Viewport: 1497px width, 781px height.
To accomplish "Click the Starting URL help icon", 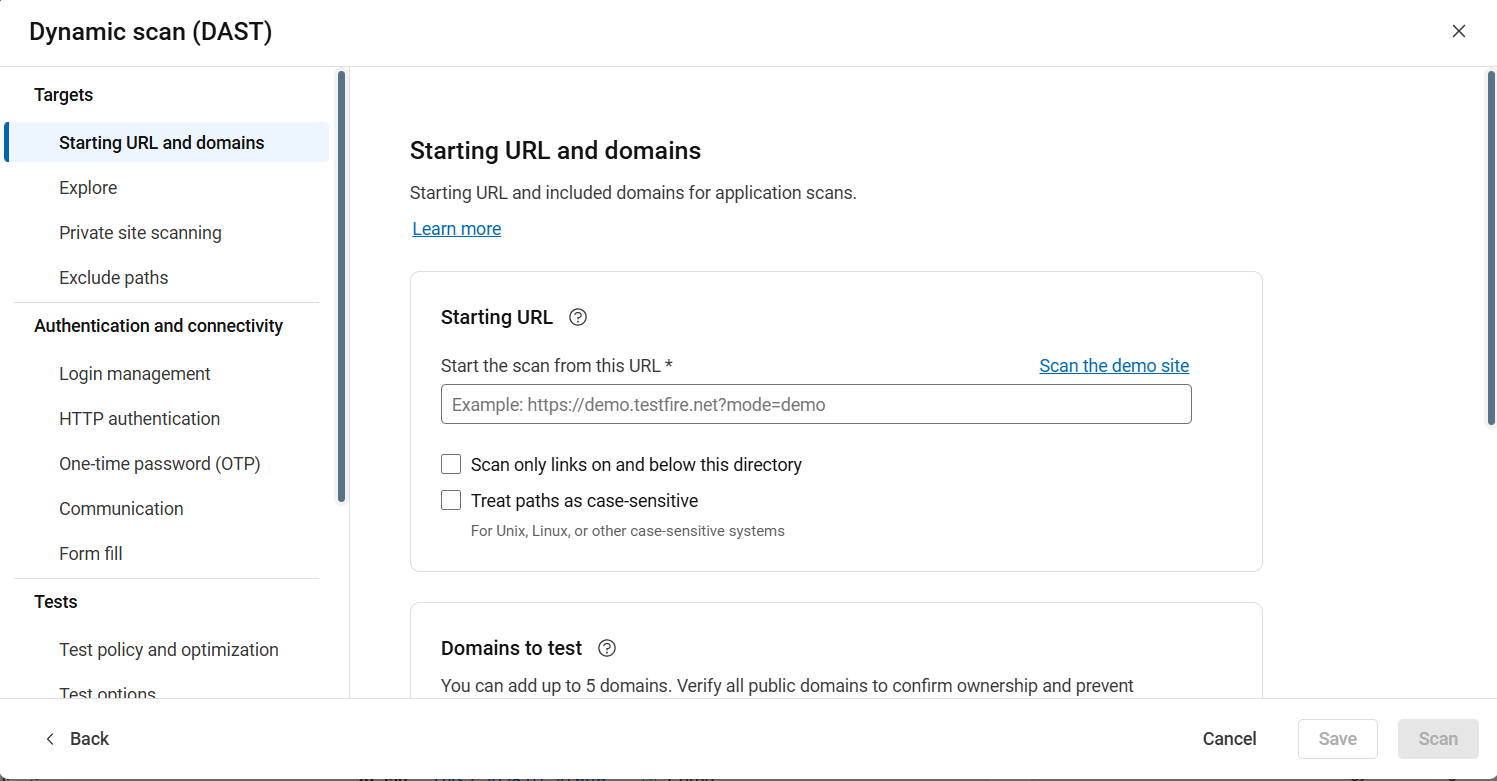I will 578,317.
